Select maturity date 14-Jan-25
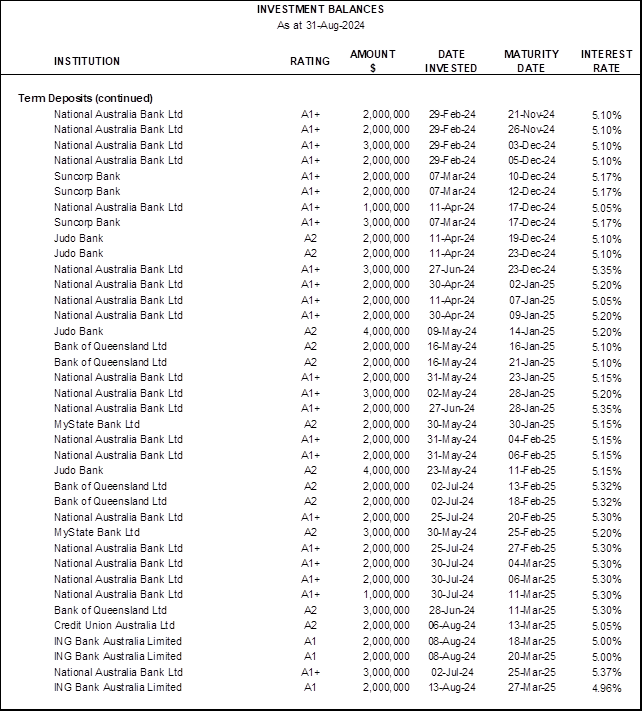The width and height of the screenshot is (643, 712). (x=531, y=331)
